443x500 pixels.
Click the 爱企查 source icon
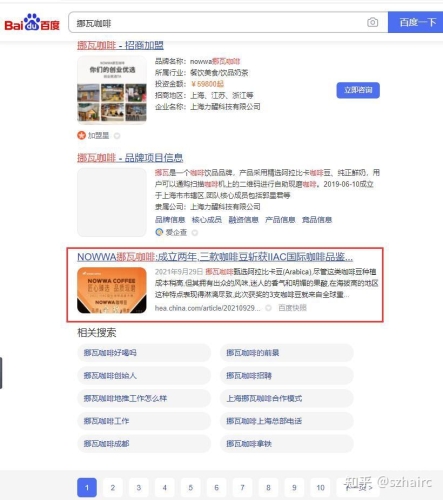159,232
